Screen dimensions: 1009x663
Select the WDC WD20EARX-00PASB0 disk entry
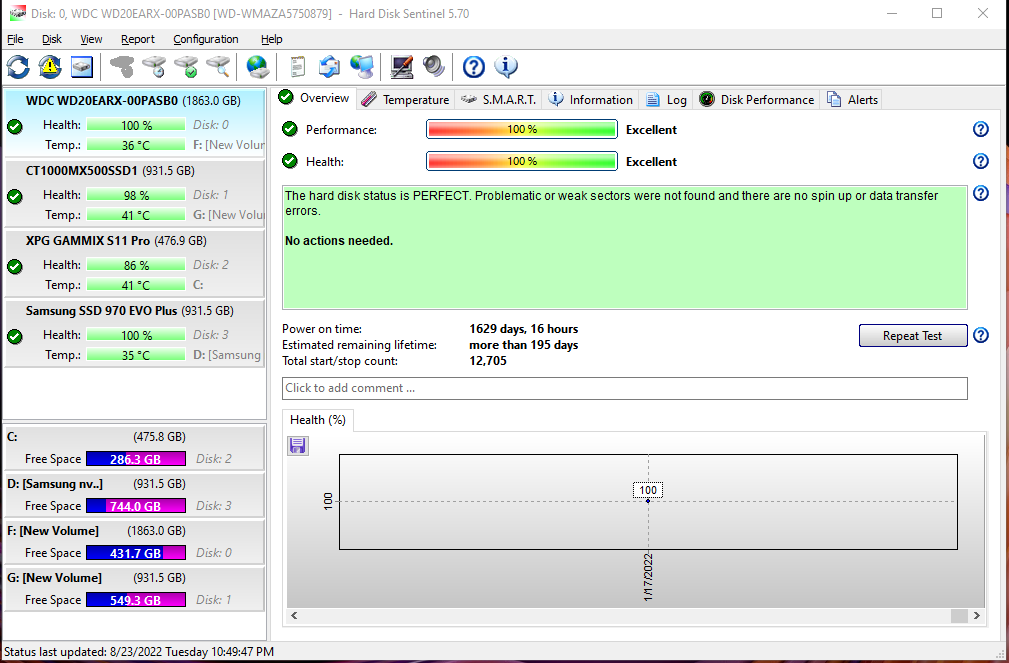click(134, 123)
